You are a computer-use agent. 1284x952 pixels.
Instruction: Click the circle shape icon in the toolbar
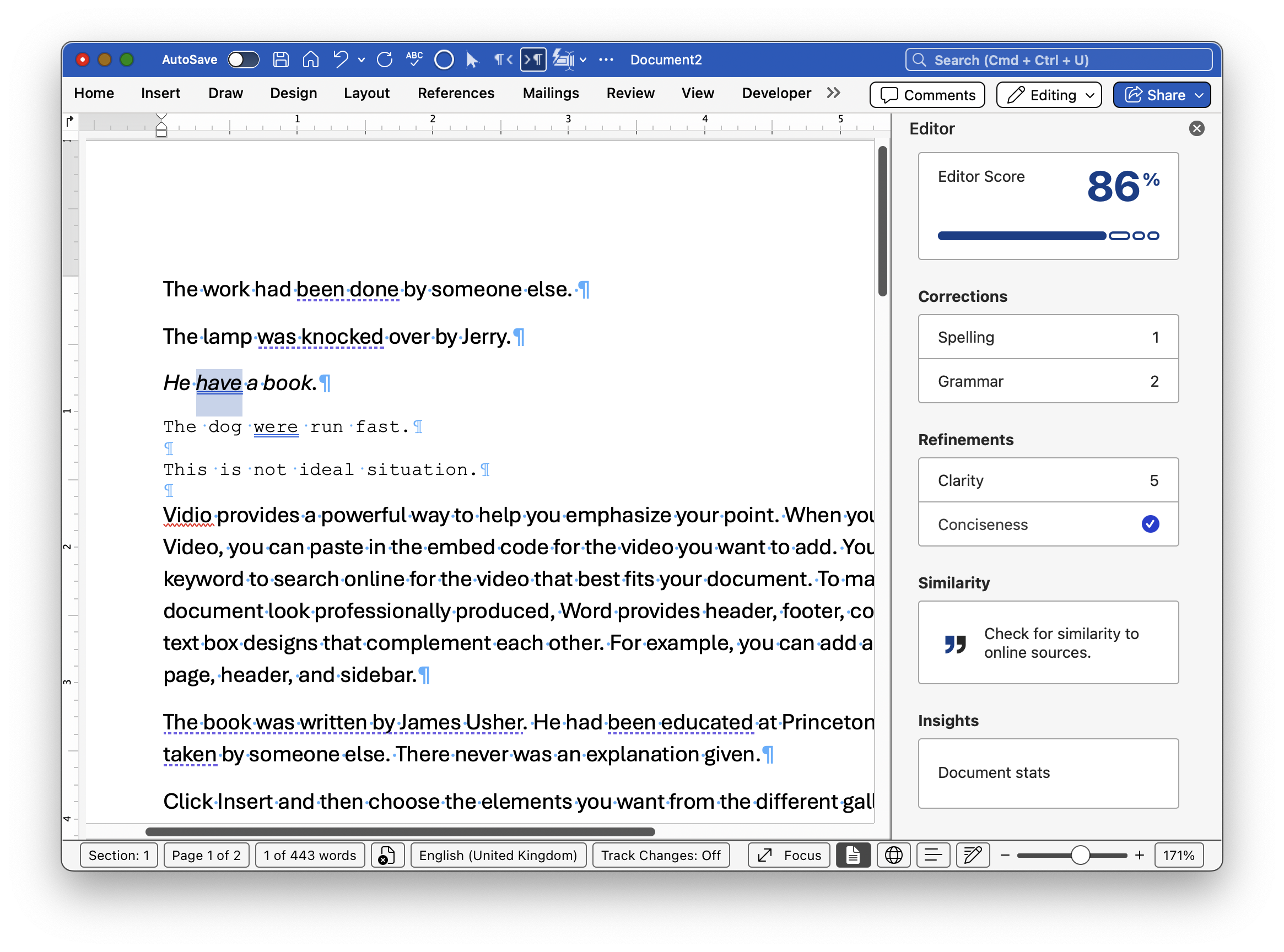point(444,60)
